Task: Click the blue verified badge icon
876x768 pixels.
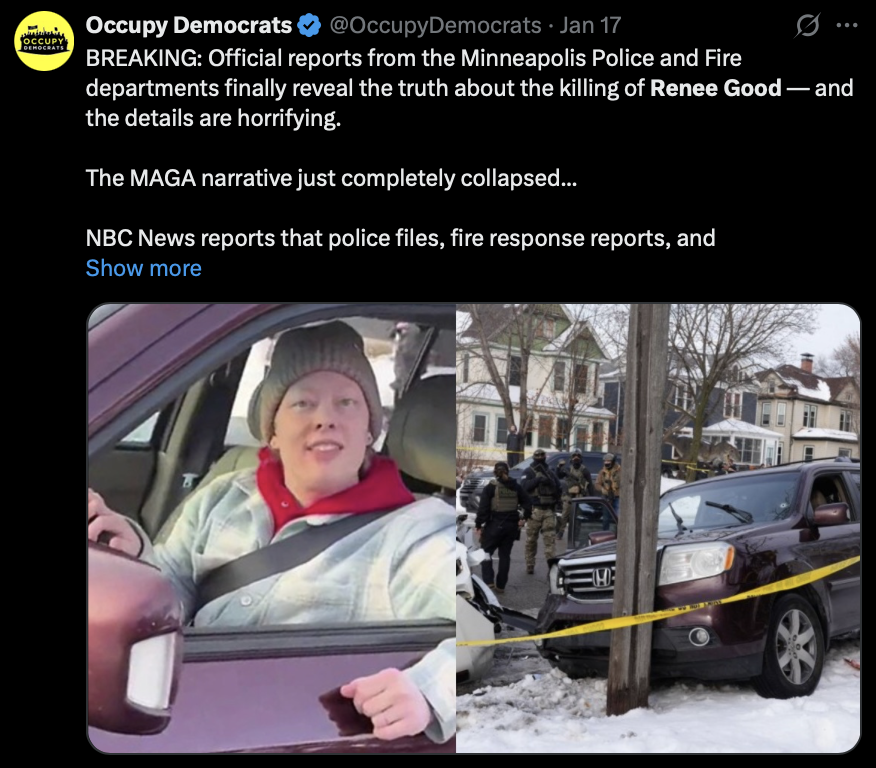Action: [x=310, y=26]
